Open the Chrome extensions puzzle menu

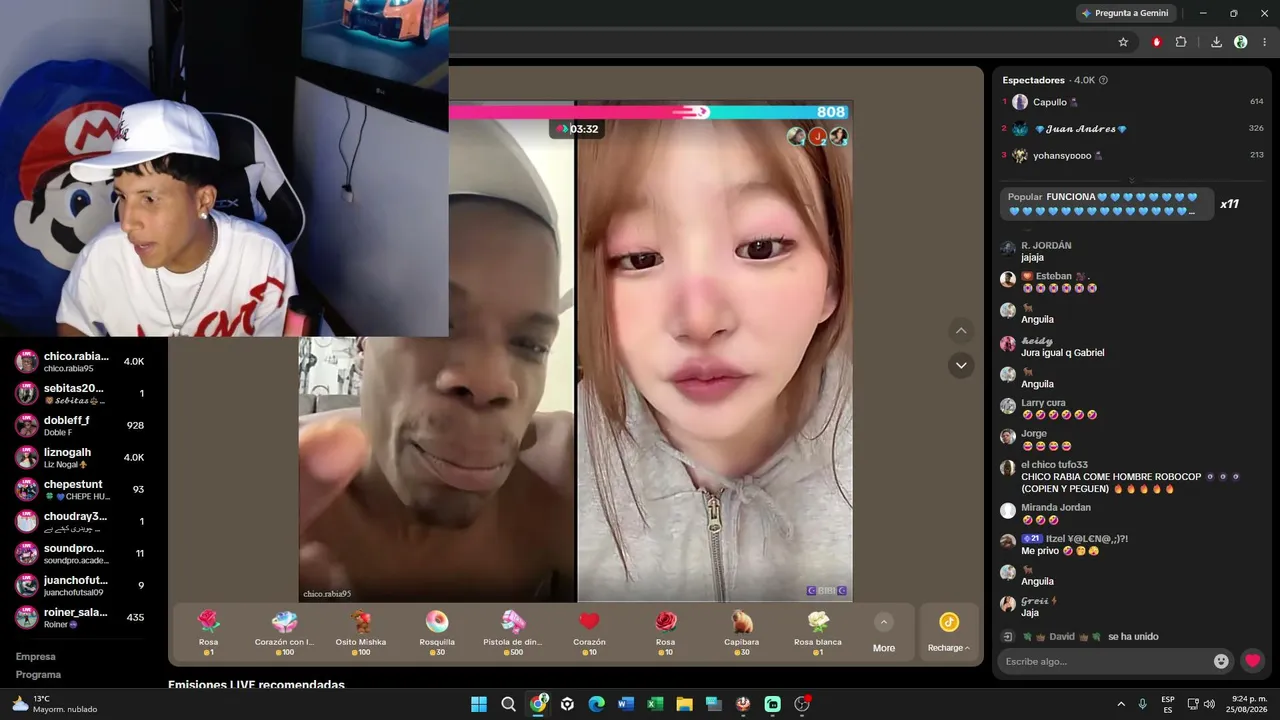[1181, 42]
